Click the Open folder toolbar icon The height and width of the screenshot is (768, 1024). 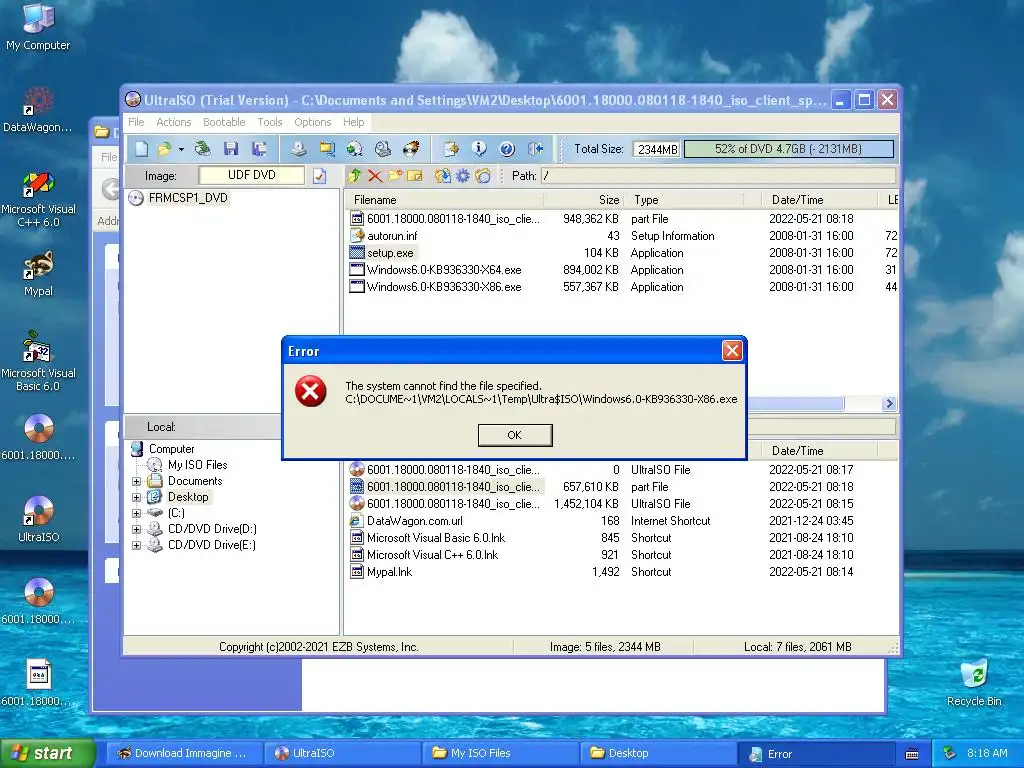(x=163, y=149)
